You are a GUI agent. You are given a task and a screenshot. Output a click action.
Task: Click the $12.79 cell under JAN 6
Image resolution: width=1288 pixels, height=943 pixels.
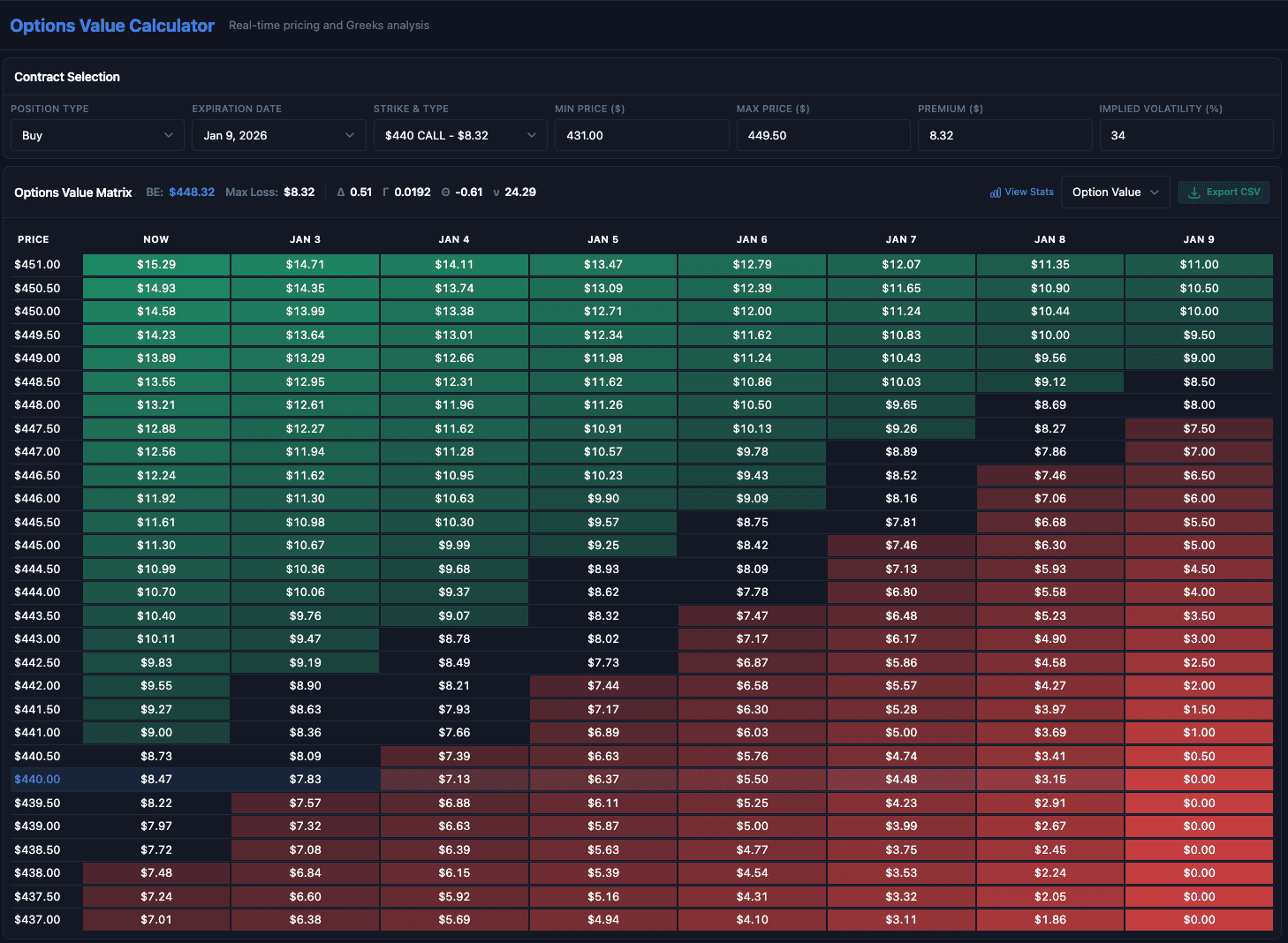pyautogui.click(x=752, y=265)
